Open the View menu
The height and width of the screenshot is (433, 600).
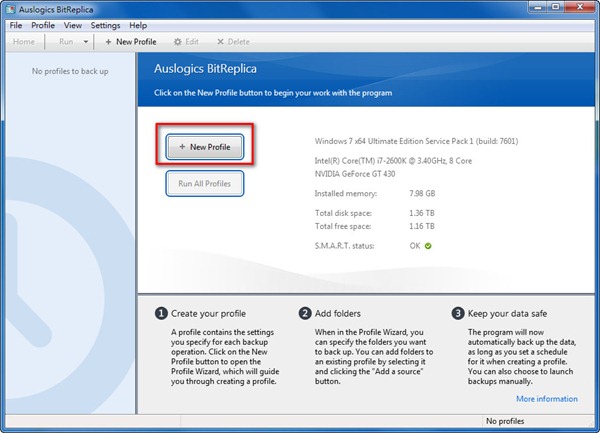tap(73, 25)
